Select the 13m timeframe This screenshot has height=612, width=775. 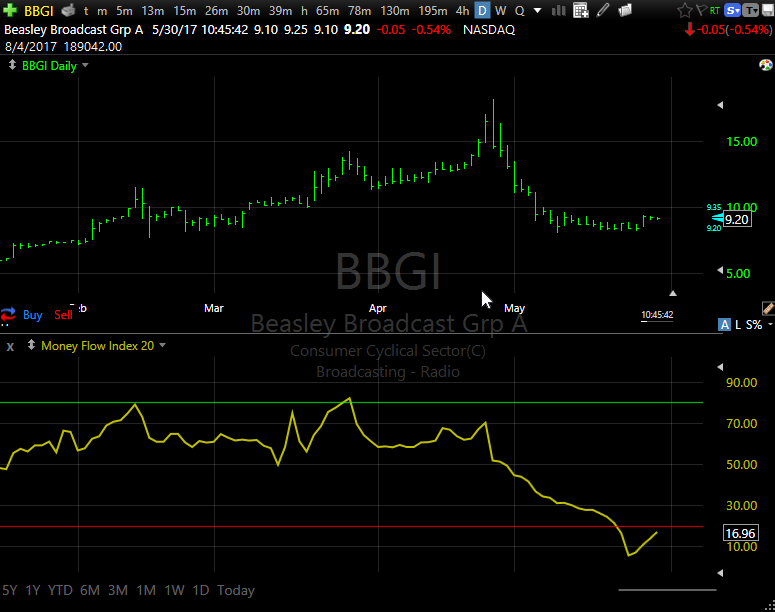click(x=152, y=10)
